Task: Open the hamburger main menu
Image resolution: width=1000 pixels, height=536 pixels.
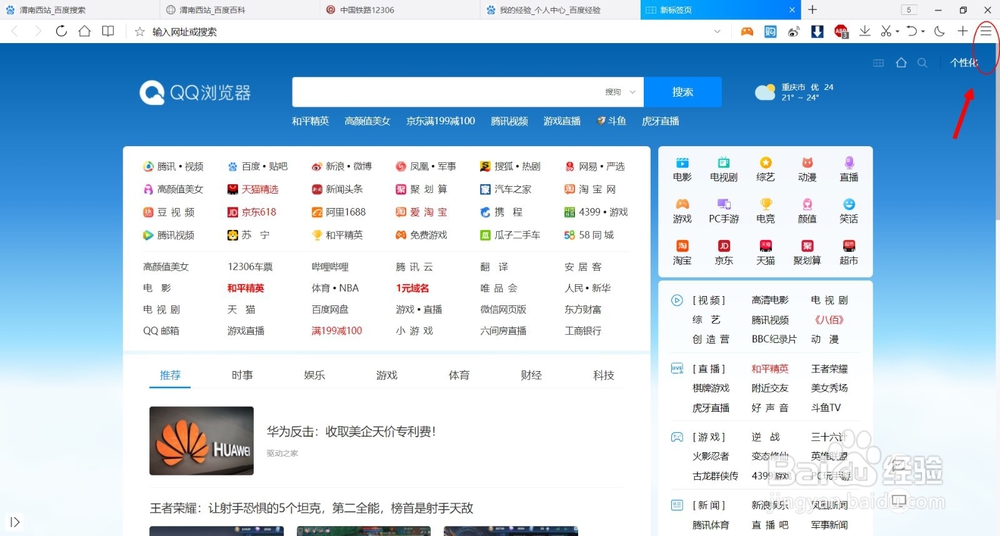Action: click(x=986, y=31)
